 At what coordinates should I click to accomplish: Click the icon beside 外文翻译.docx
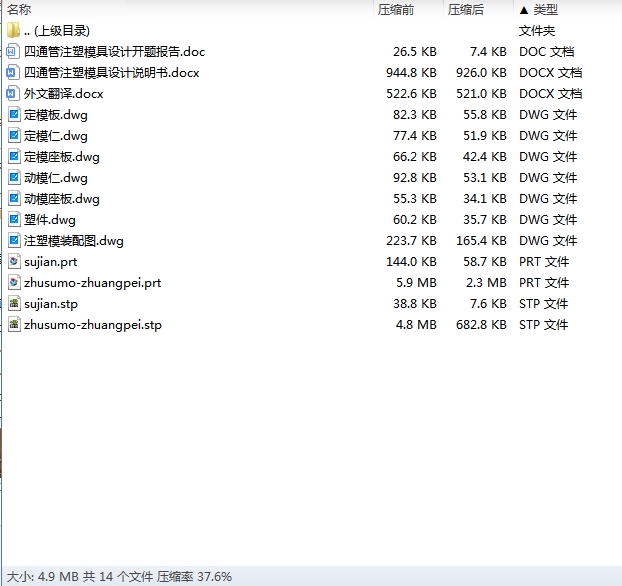point(13,94)
